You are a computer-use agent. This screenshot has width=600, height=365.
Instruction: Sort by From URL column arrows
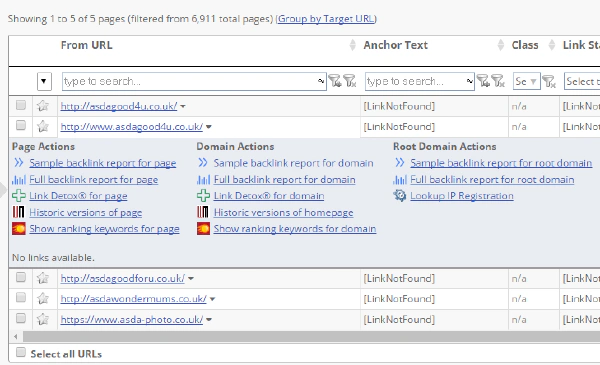[x=352, y=45]
